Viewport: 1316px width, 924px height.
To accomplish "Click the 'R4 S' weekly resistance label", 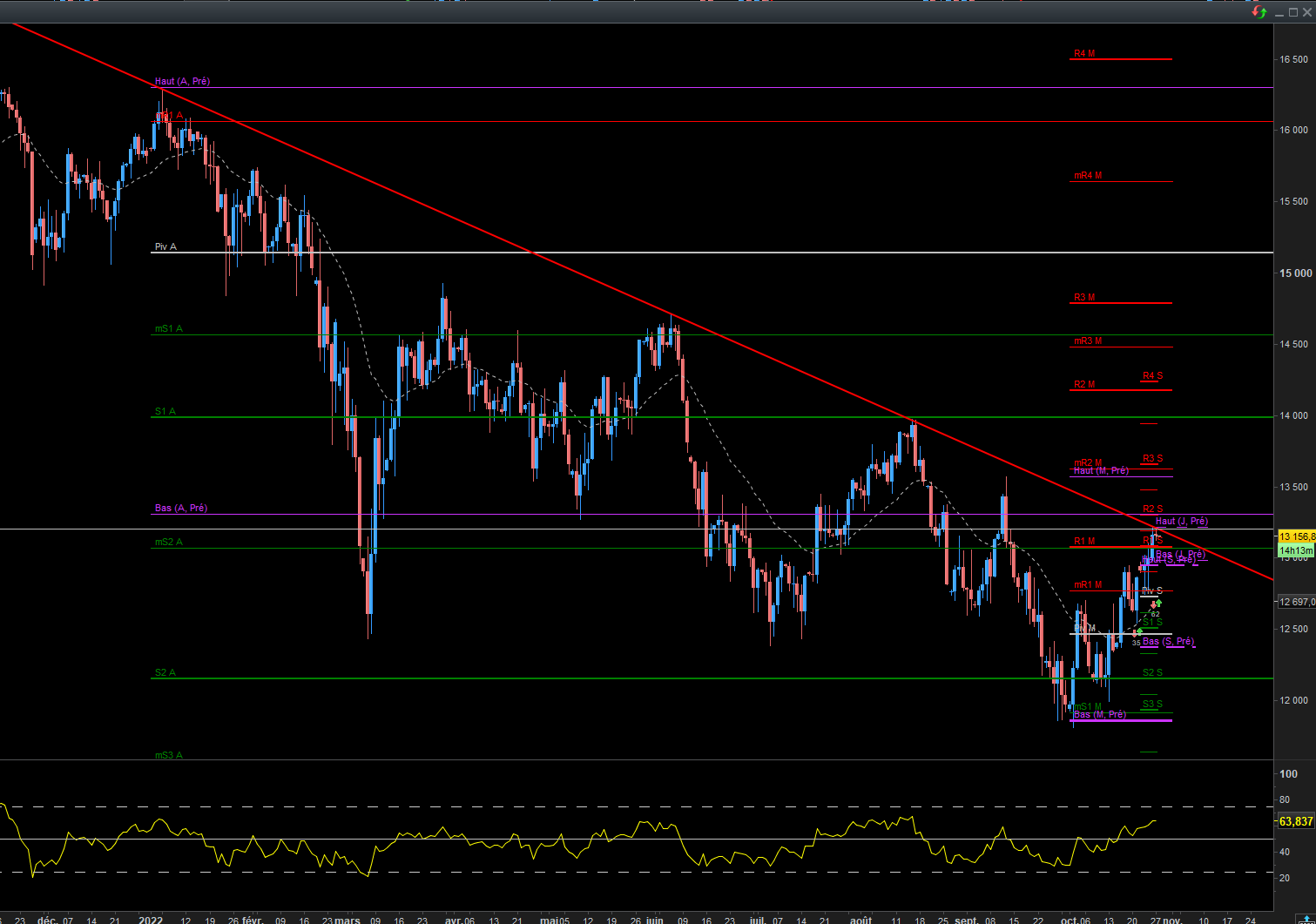I will (1153, 375).
